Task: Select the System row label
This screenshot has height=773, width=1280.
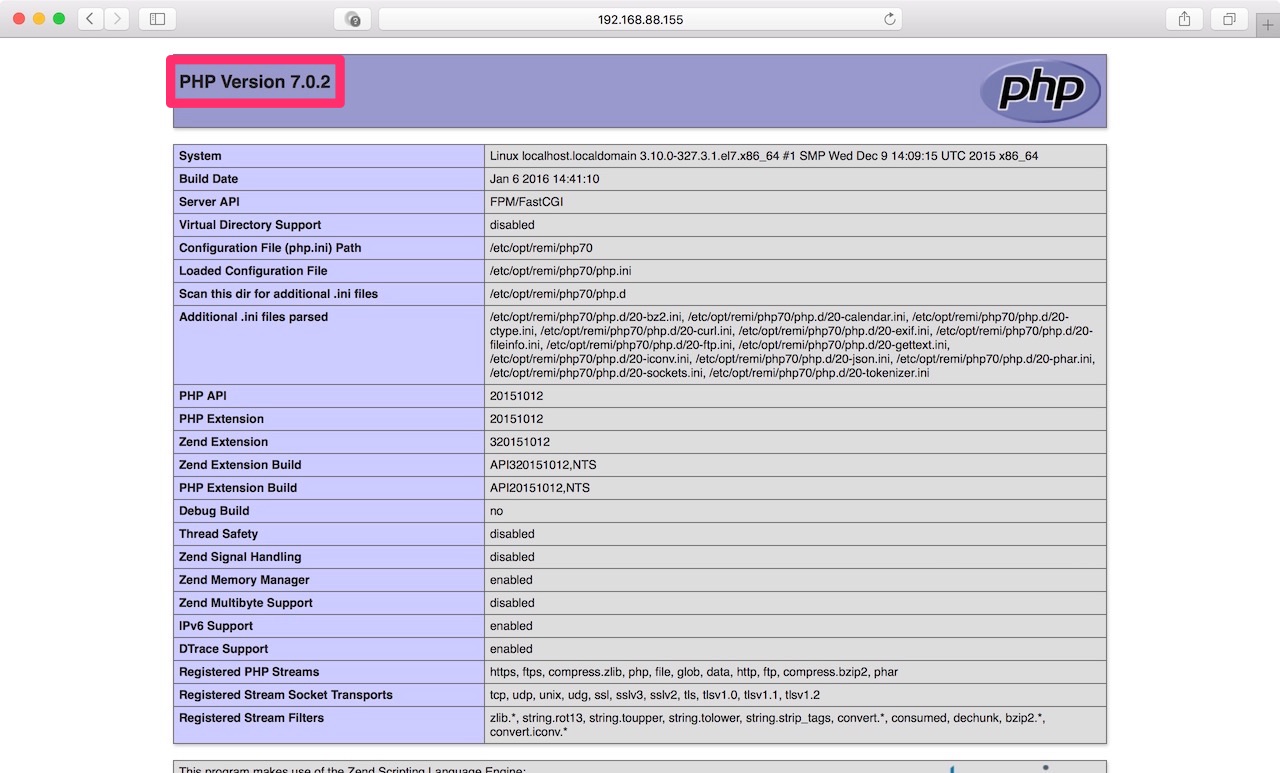Action: pyautogui.click(x=200, y=156)
